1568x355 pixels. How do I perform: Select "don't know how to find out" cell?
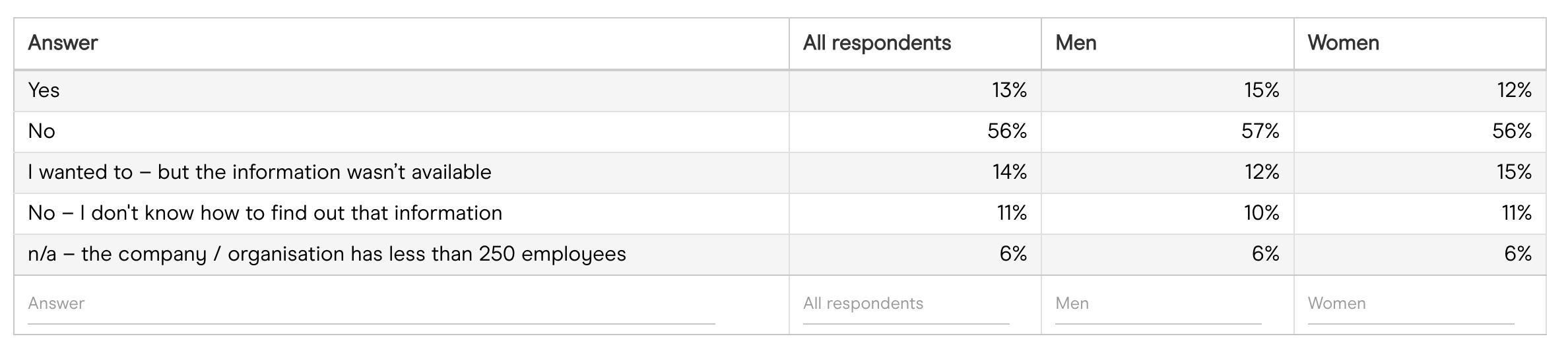265,213
